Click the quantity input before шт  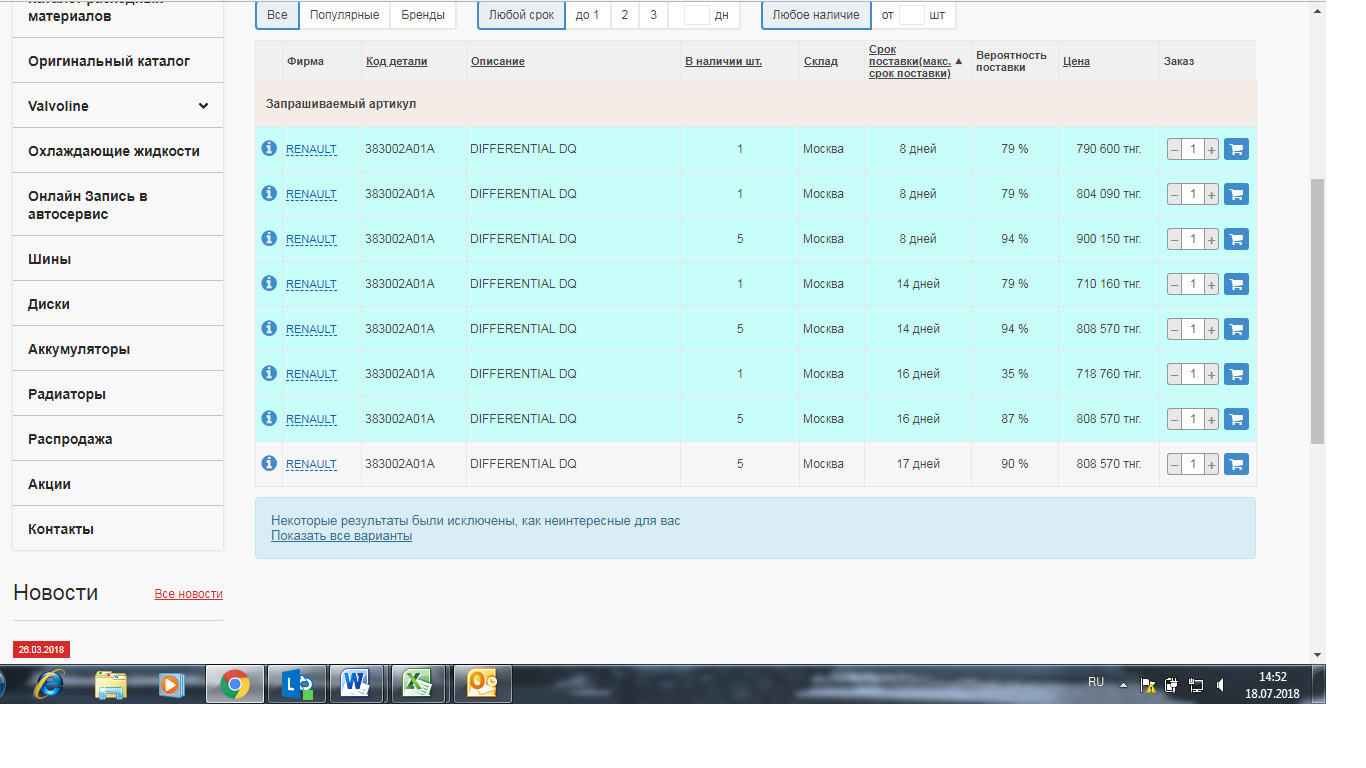click(912, 15)
